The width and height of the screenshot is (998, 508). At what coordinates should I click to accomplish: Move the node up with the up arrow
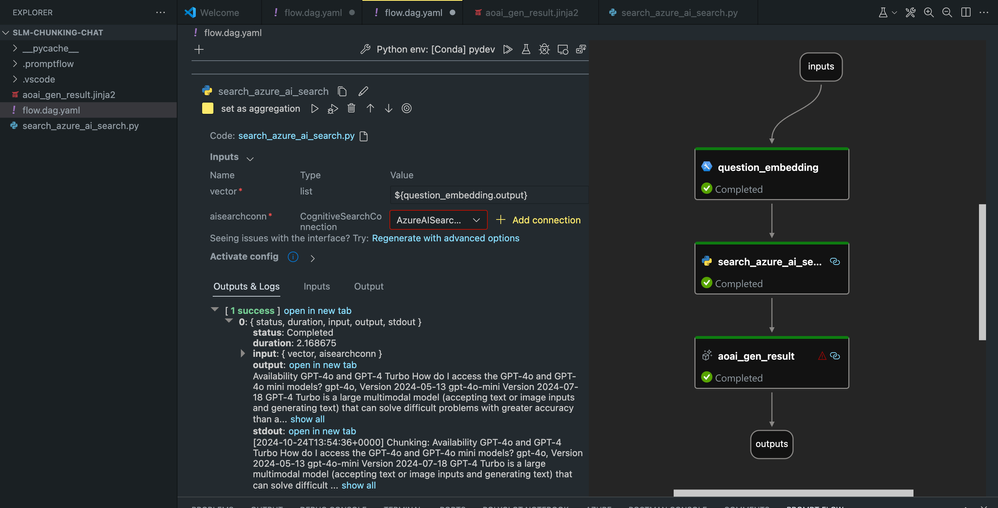point(370,109)
